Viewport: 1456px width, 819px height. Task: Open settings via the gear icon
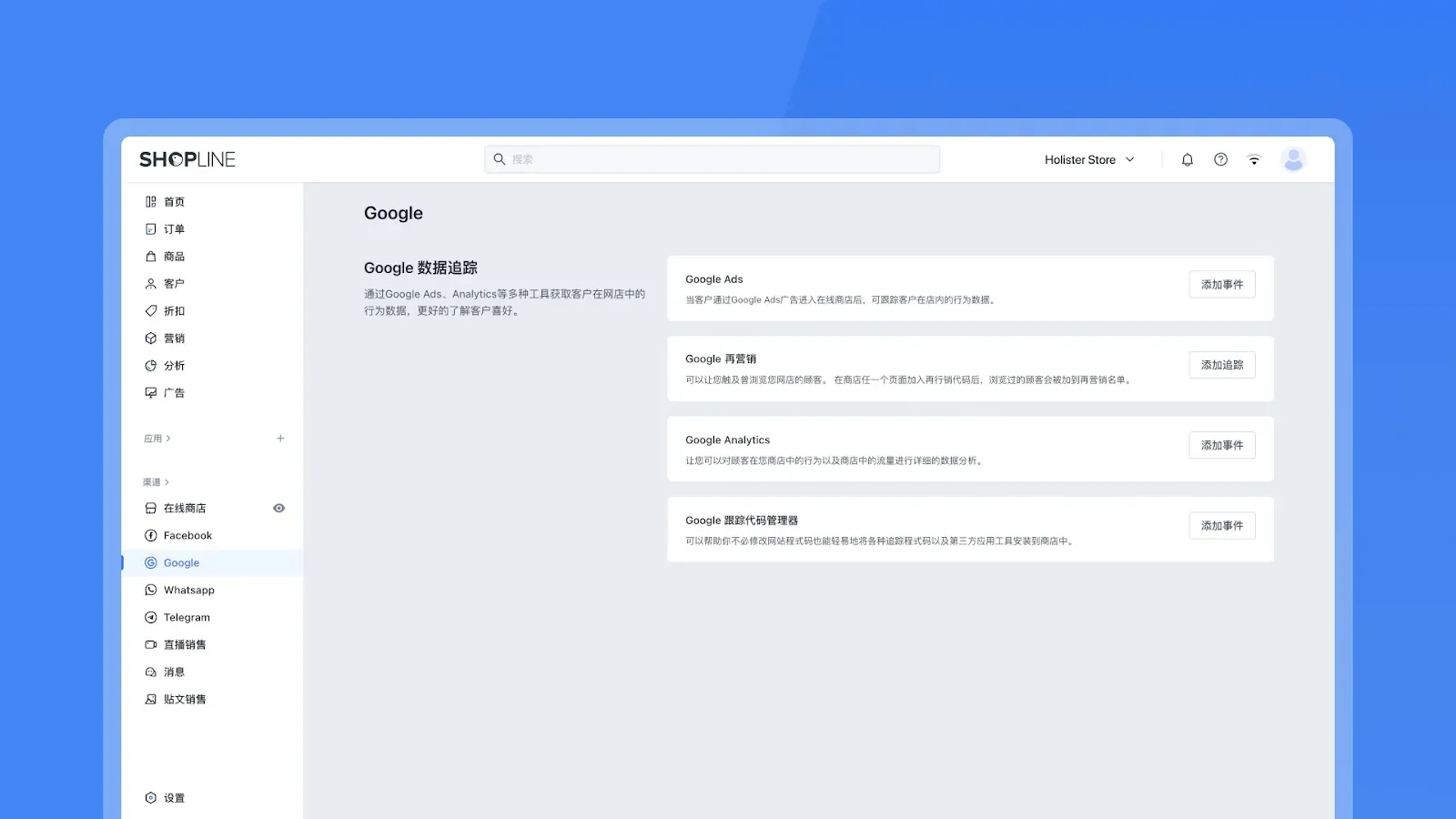[151, 798]
